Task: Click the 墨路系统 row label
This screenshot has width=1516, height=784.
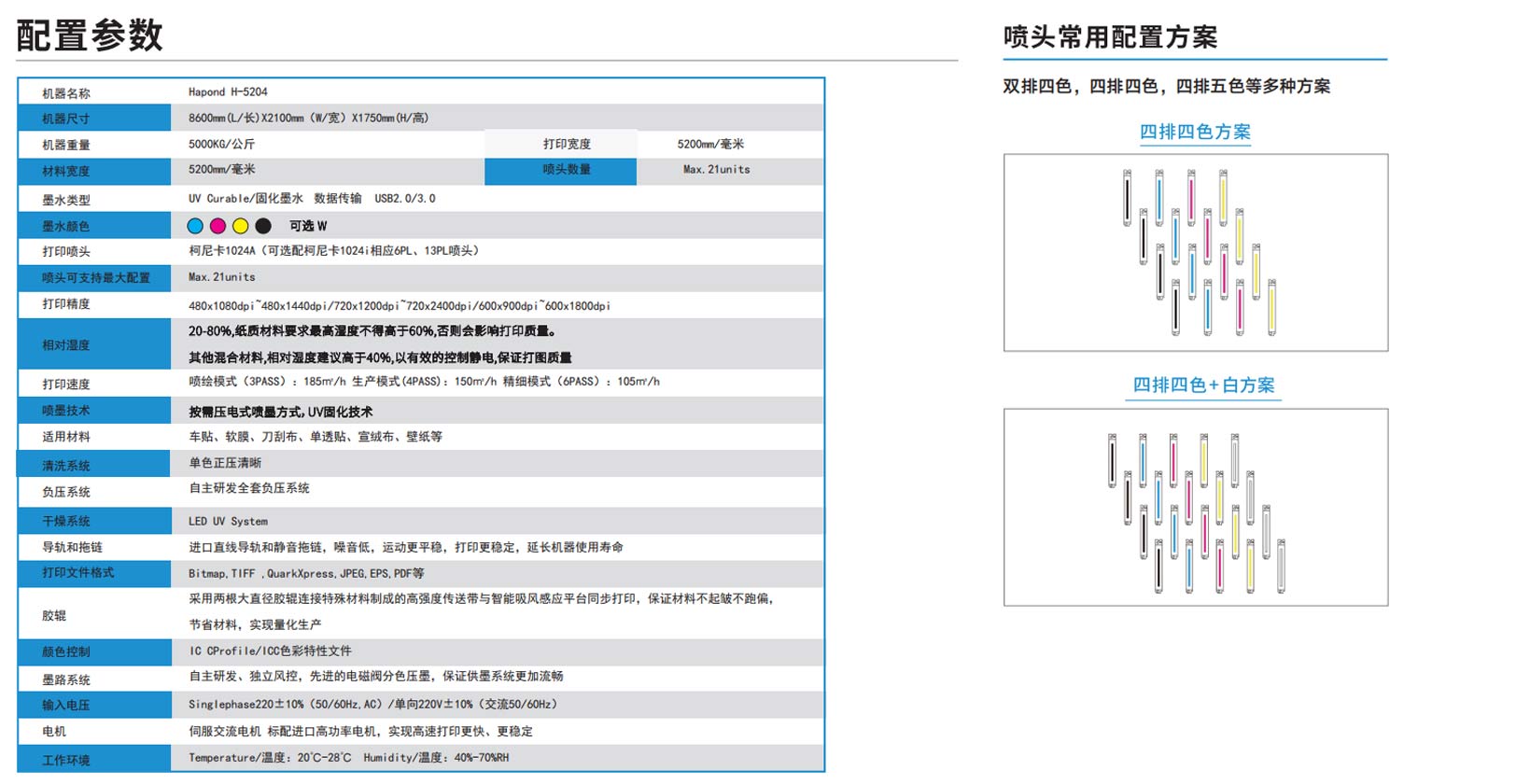Action: pos(66,680)
